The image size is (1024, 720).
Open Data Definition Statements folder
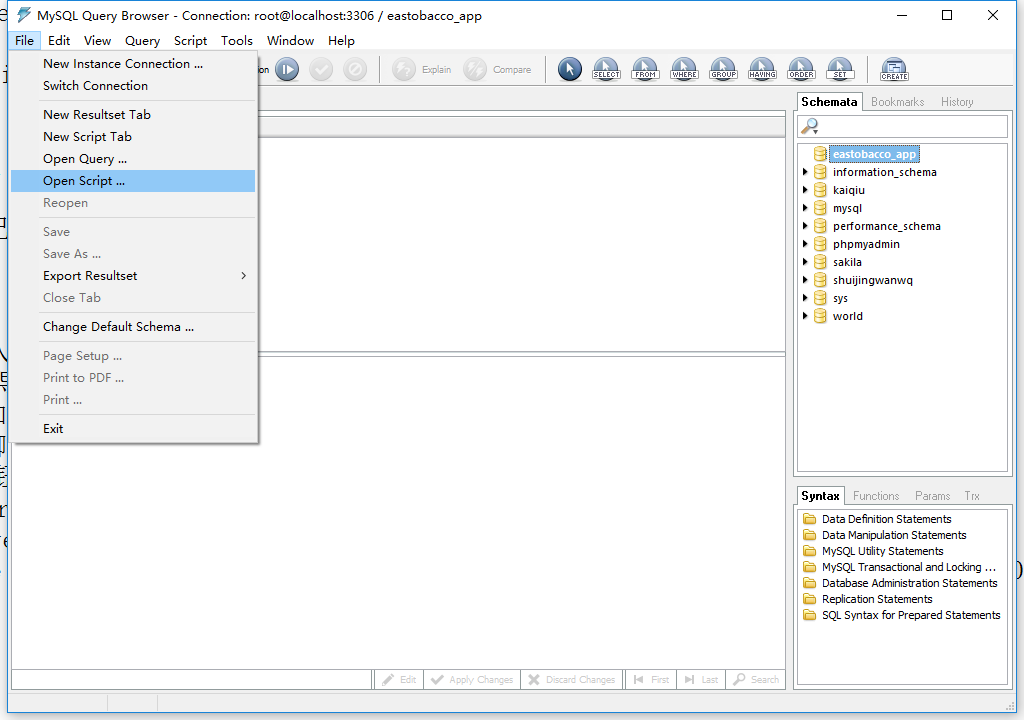pos(886,519)
